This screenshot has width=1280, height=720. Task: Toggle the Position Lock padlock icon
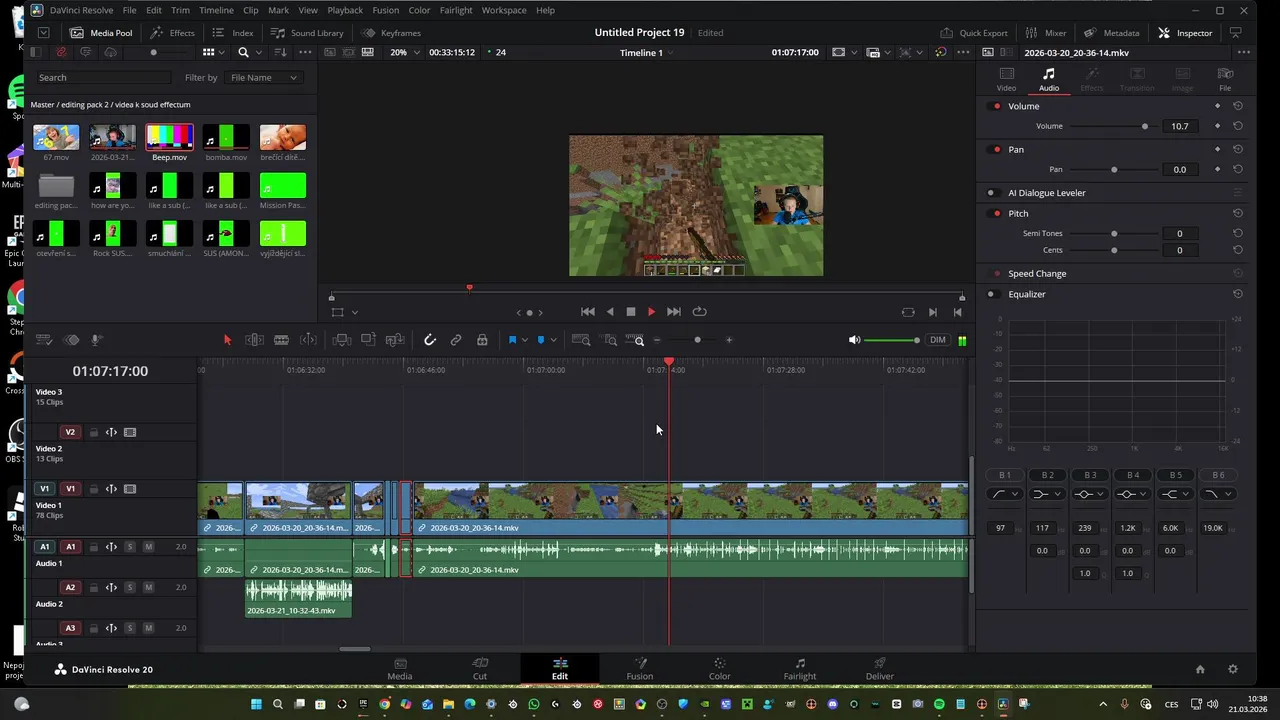click(482, 340)
